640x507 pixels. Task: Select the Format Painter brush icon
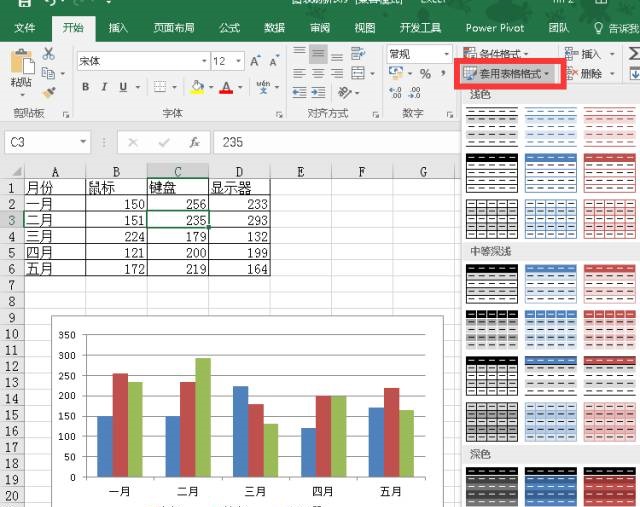point(49,93)
